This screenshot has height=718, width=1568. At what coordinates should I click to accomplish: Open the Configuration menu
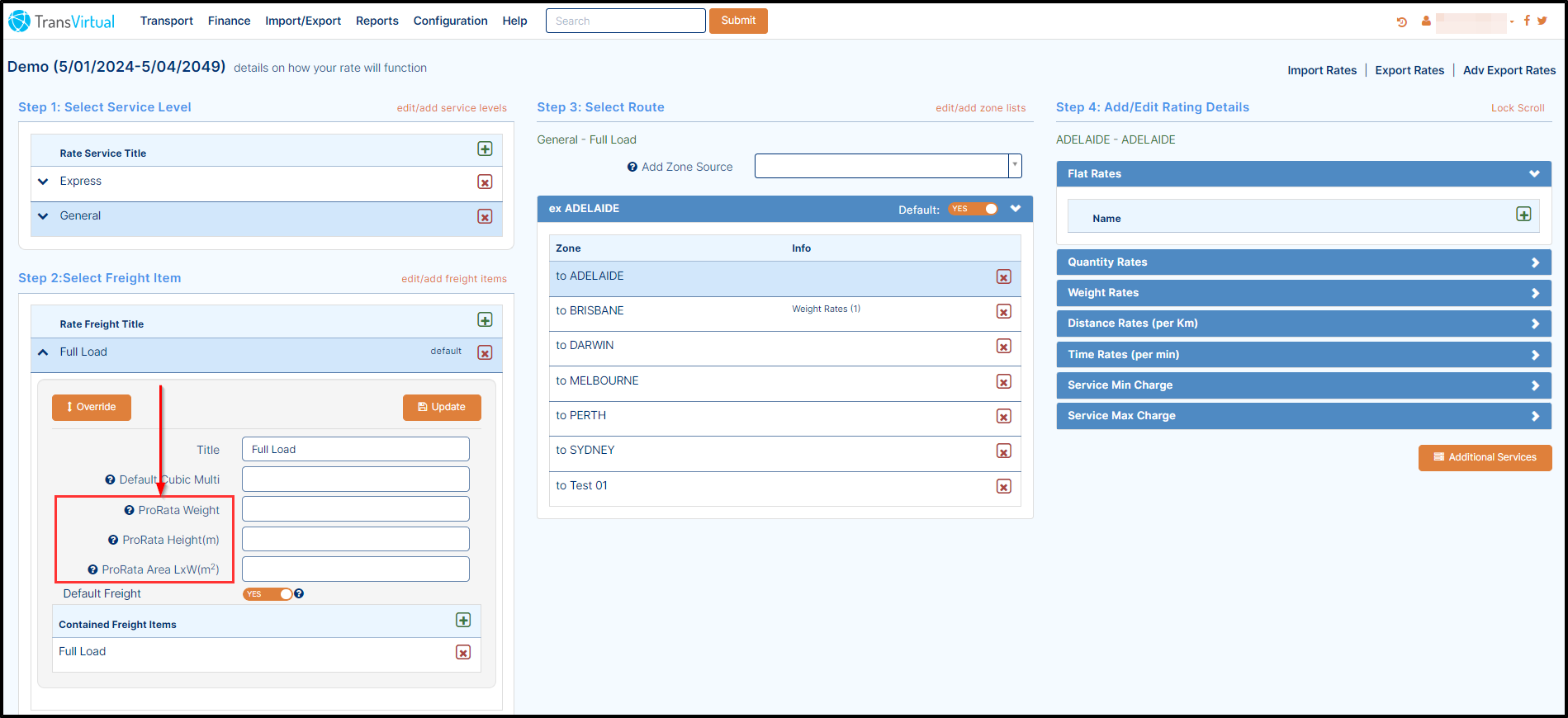coord(450,21)
